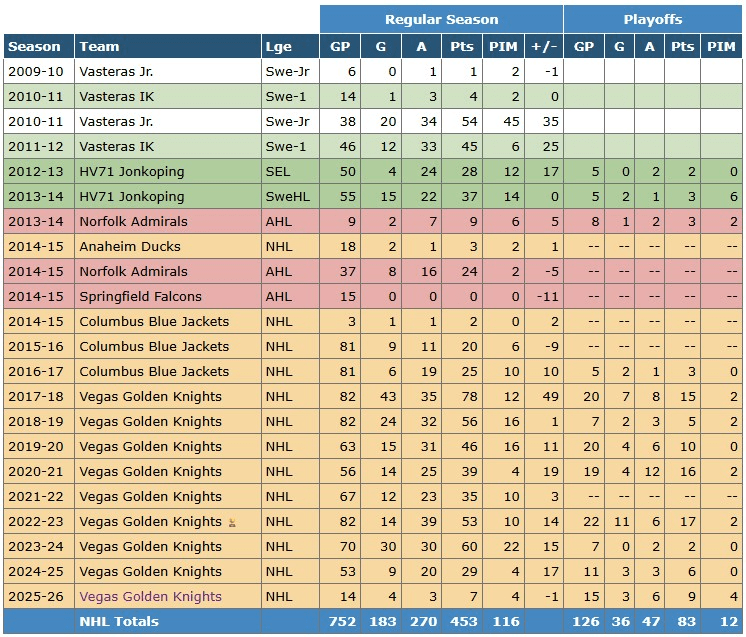Click the 60 points cell for 2023-24
Screen dimensions: 746x637
(461, 546)
